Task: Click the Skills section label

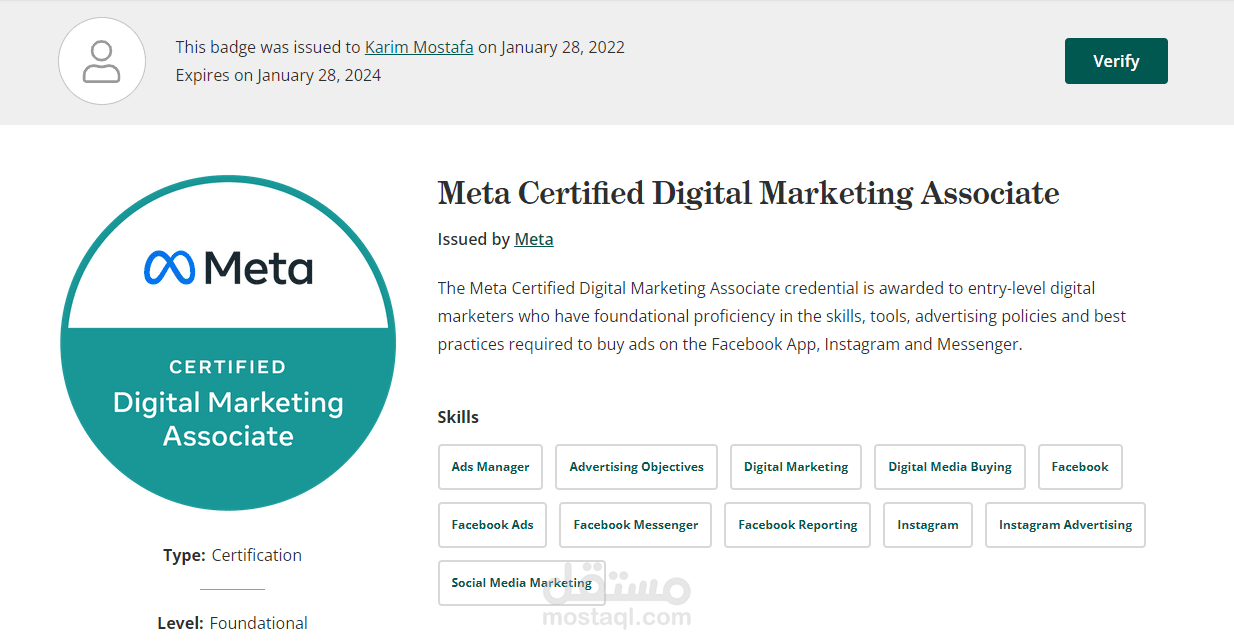Action: click(x=458, y=417)
